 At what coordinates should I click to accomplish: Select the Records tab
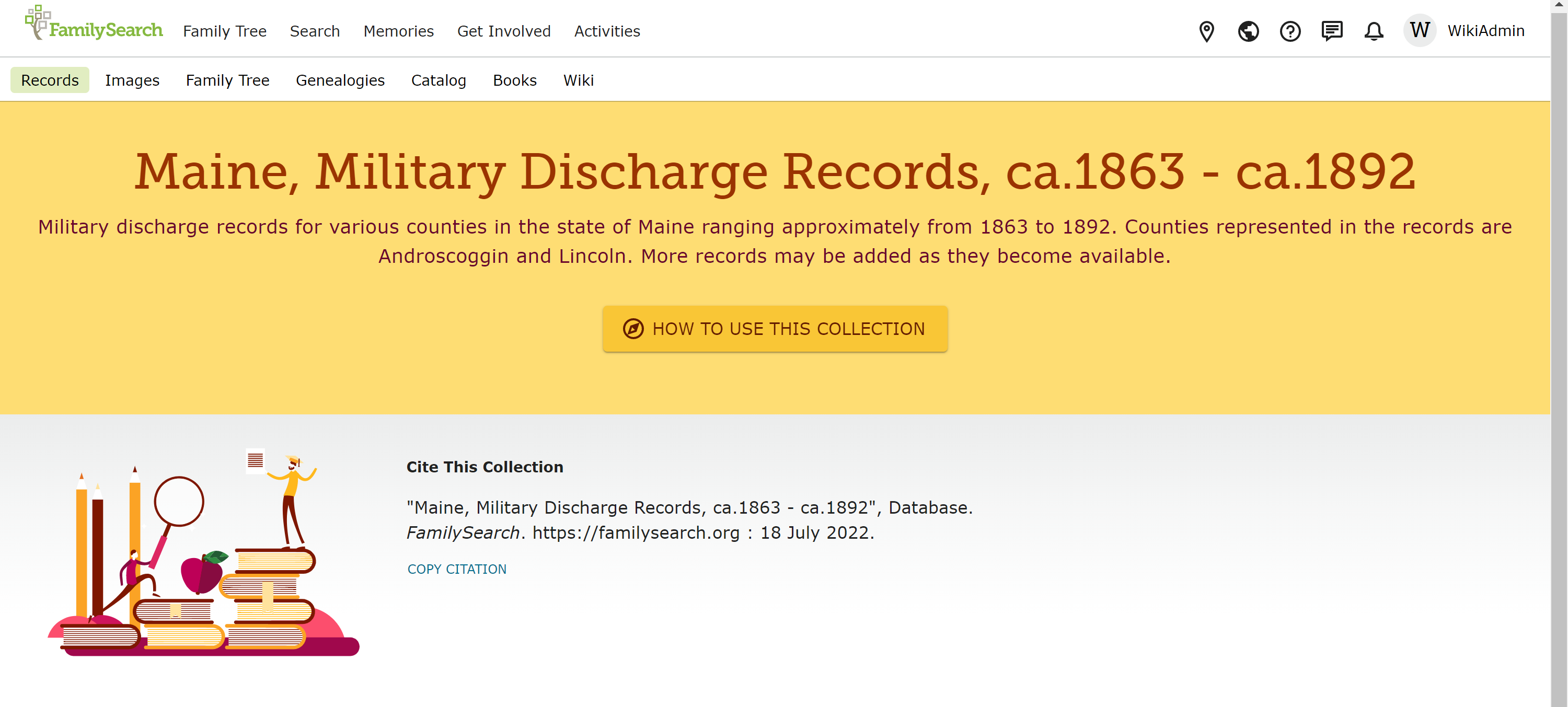(50, 80)
